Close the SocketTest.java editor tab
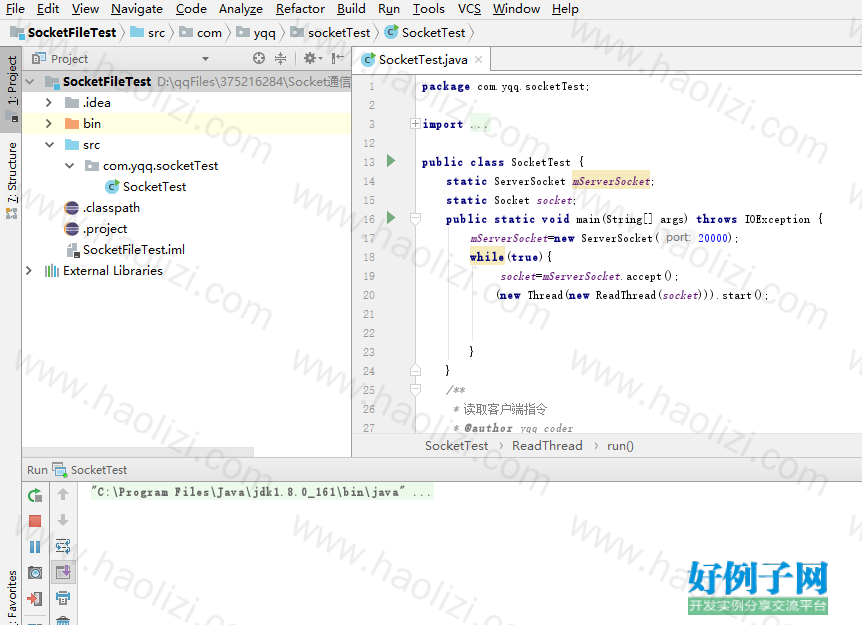This screenshot has height=625, width=862. (478, 59)
